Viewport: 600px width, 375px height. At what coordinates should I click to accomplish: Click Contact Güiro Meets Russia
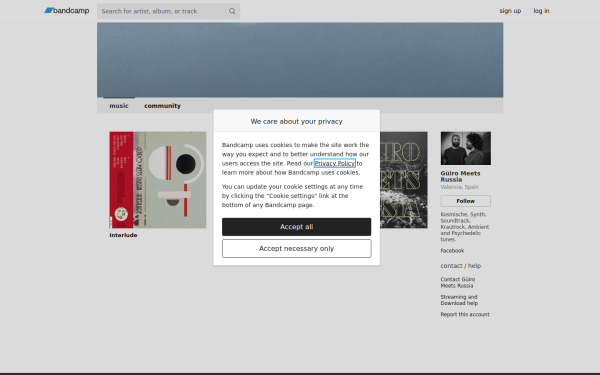pos(458,282)
